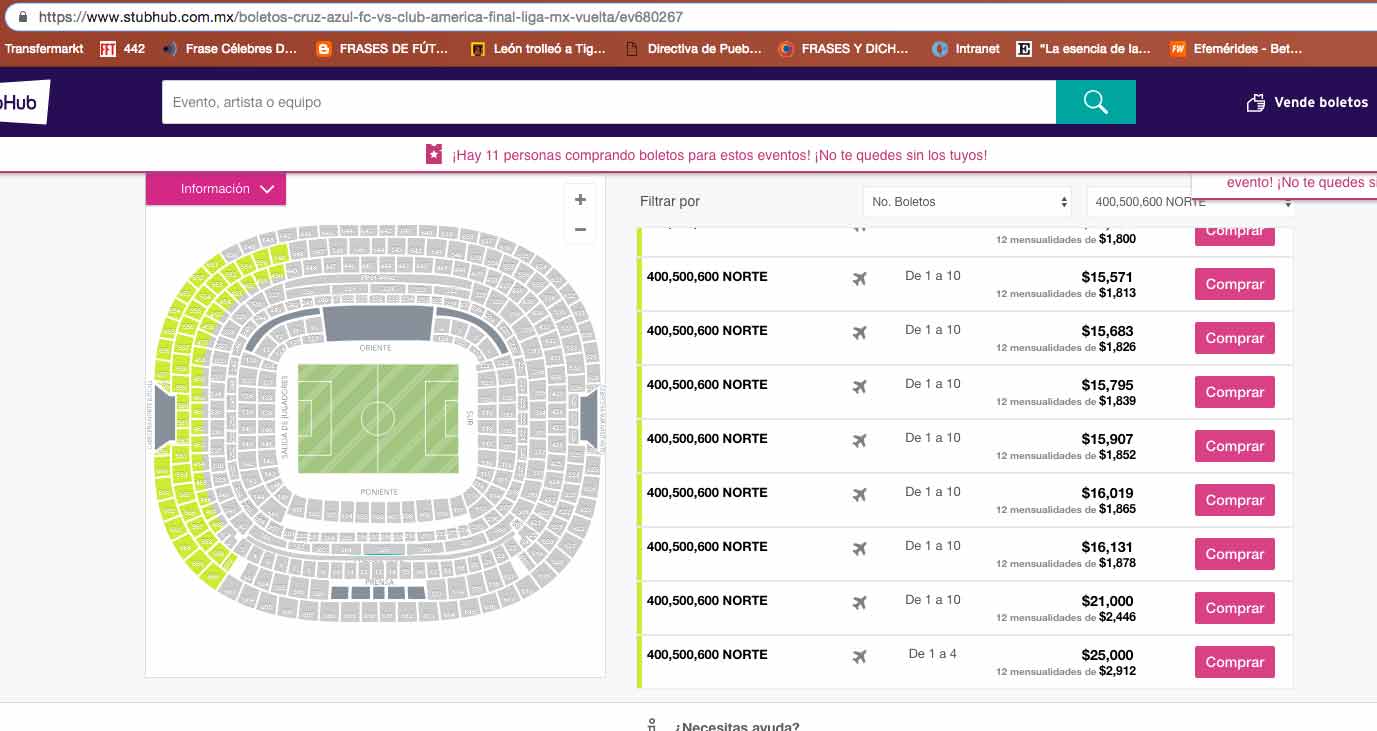The image size is (1377, 731).
Task: Zoom out of the stadium map
Action: click(x=580, y=229)
